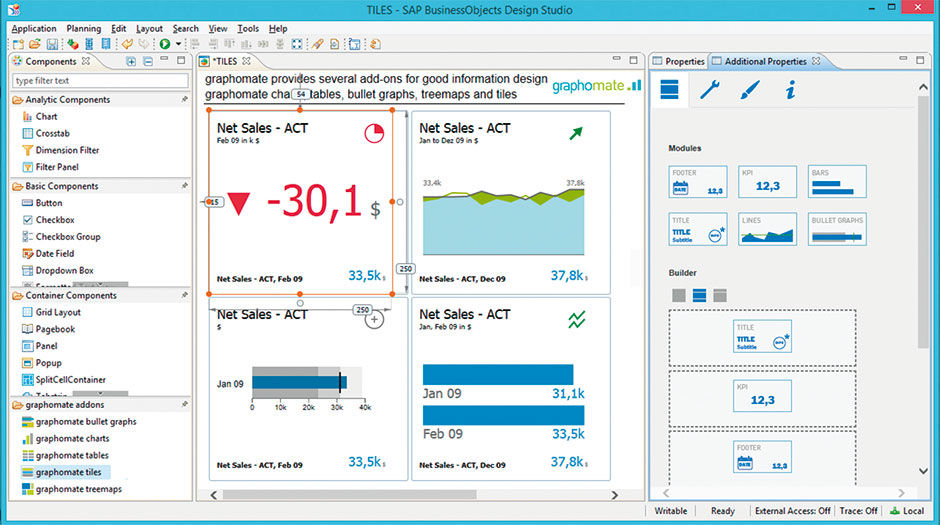Click the FOOTER module in Modules section
Image resolution: width=940 pixels, height=525 pixels.
tap(698, 182)
